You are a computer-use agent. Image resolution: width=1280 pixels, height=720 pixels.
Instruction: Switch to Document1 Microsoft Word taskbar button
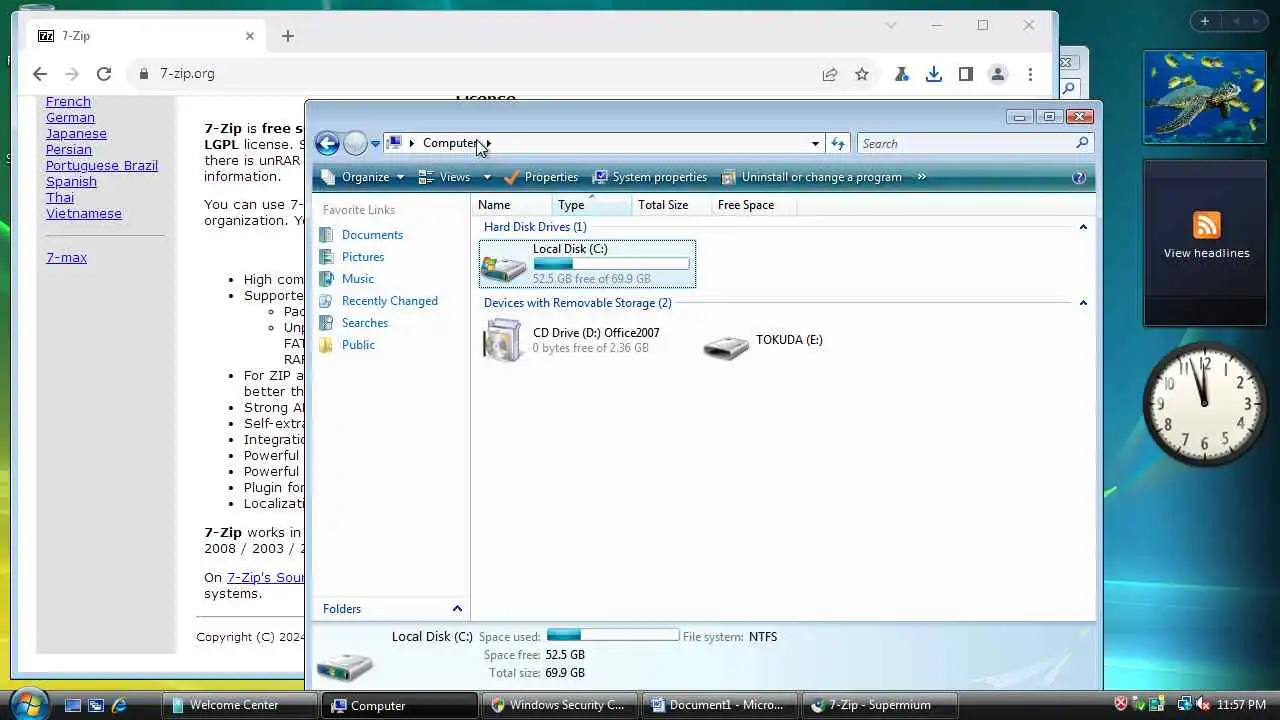719,705
